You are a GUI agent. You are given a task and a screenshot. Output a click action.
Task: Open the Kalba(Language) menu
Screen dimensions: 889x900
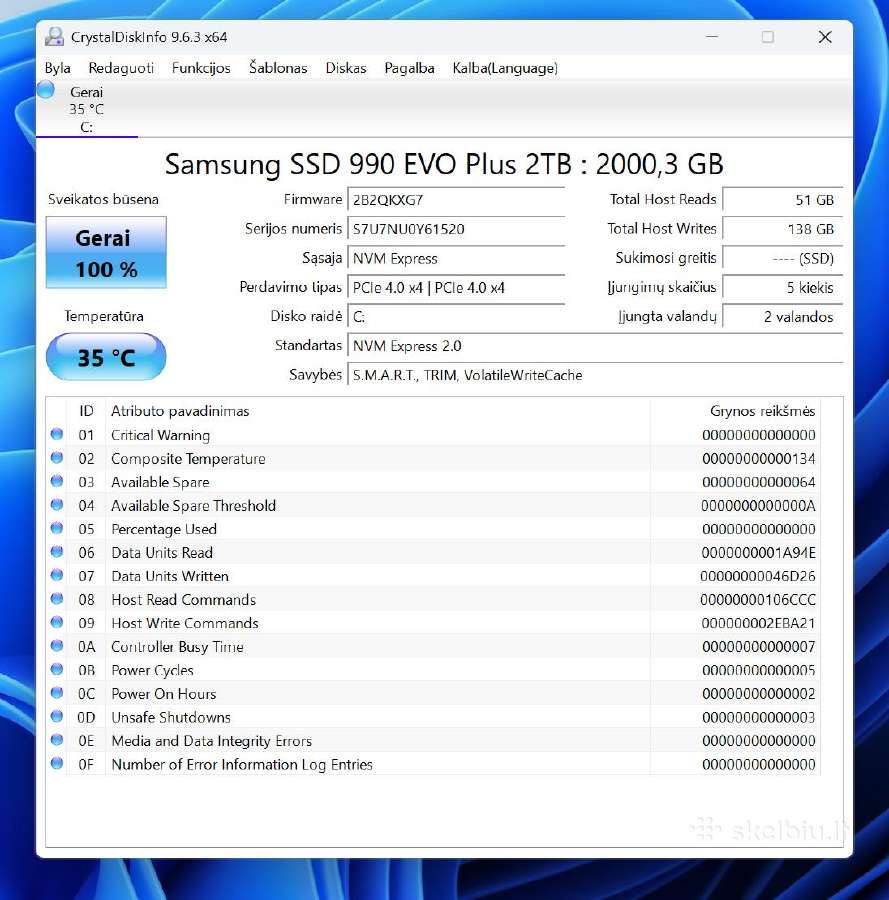tap(505, 68)
